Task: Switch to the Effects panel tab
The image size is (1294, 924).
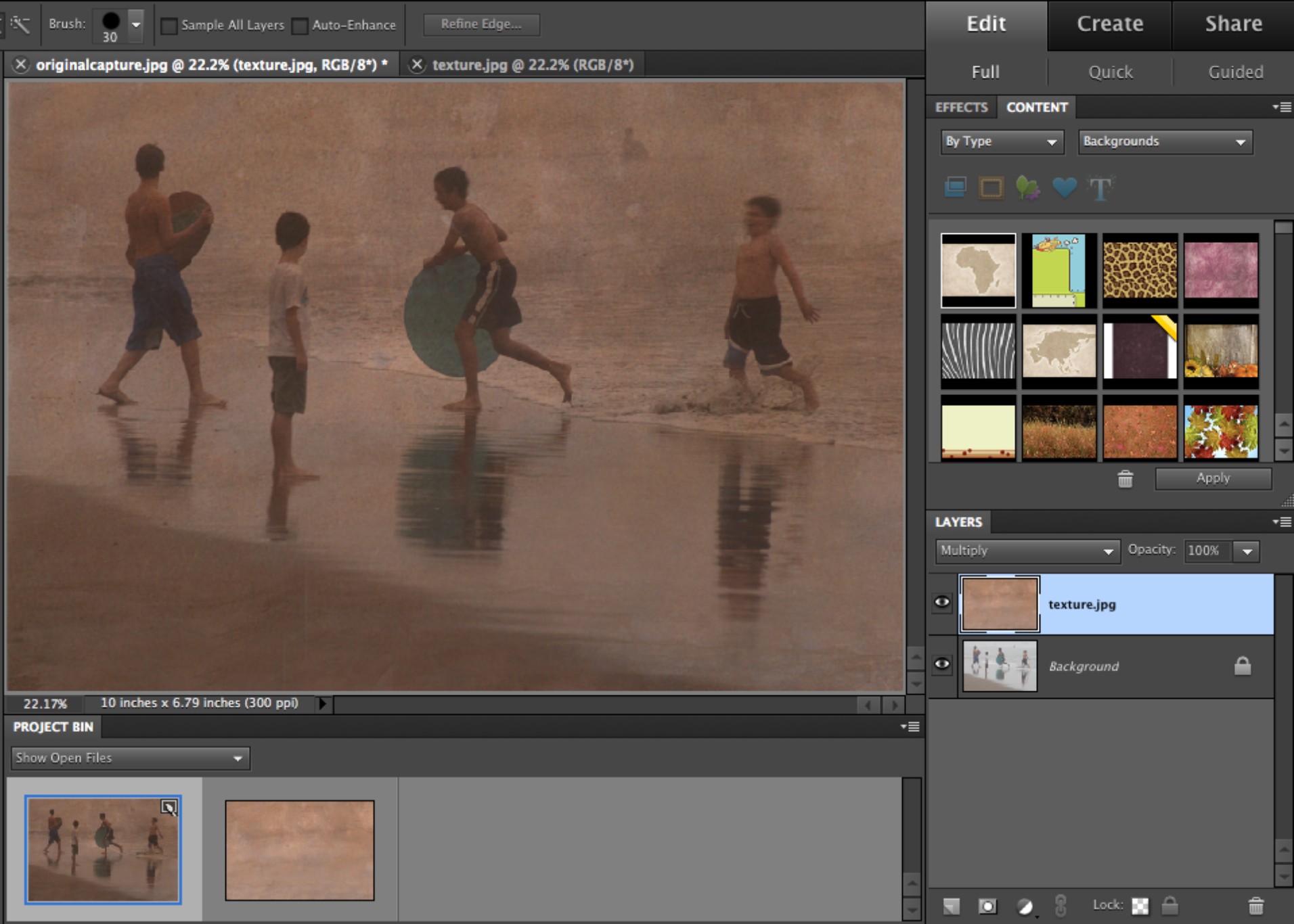Action: pyautogui.click(x=961, y=108)
